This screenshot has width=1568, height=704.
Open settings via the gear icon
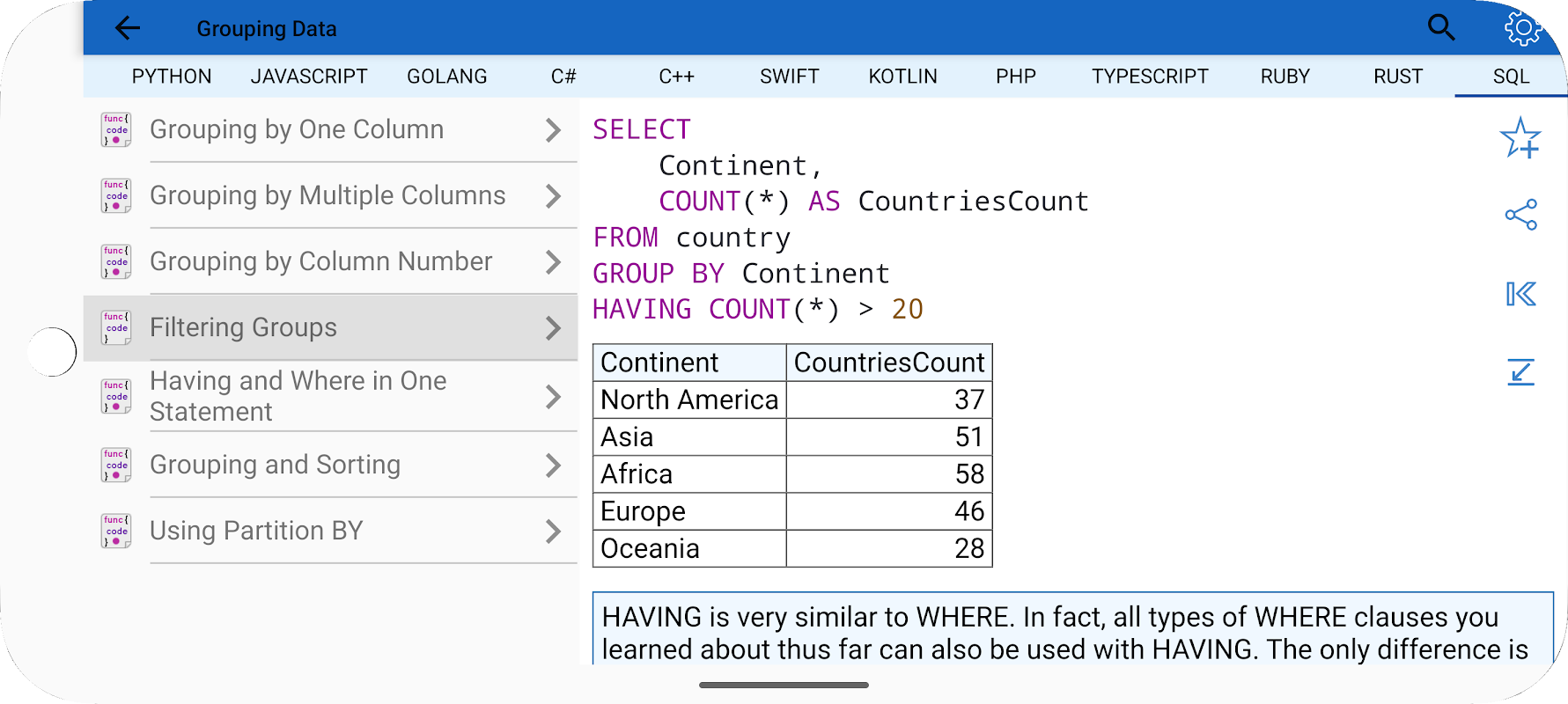tap(1522, 28)
